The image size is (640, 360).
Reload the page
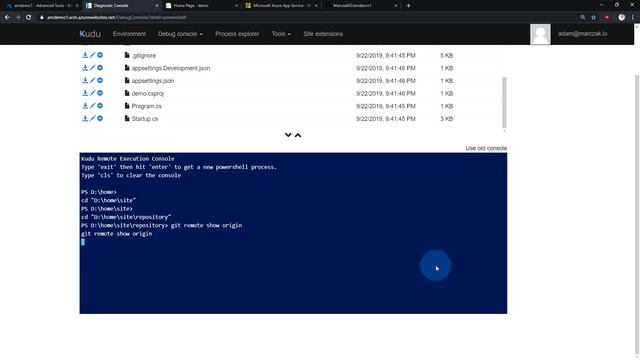coord(29,18)
